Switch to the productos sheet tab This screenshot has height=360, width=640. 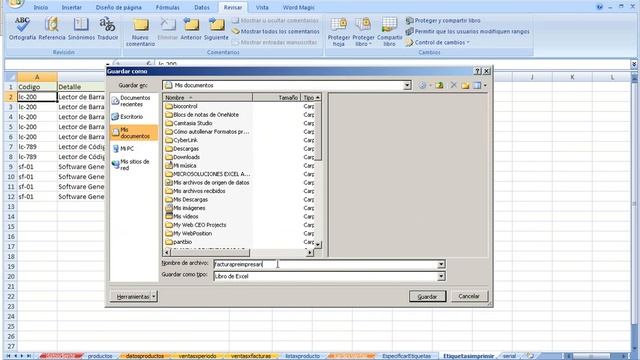(100, 356)
